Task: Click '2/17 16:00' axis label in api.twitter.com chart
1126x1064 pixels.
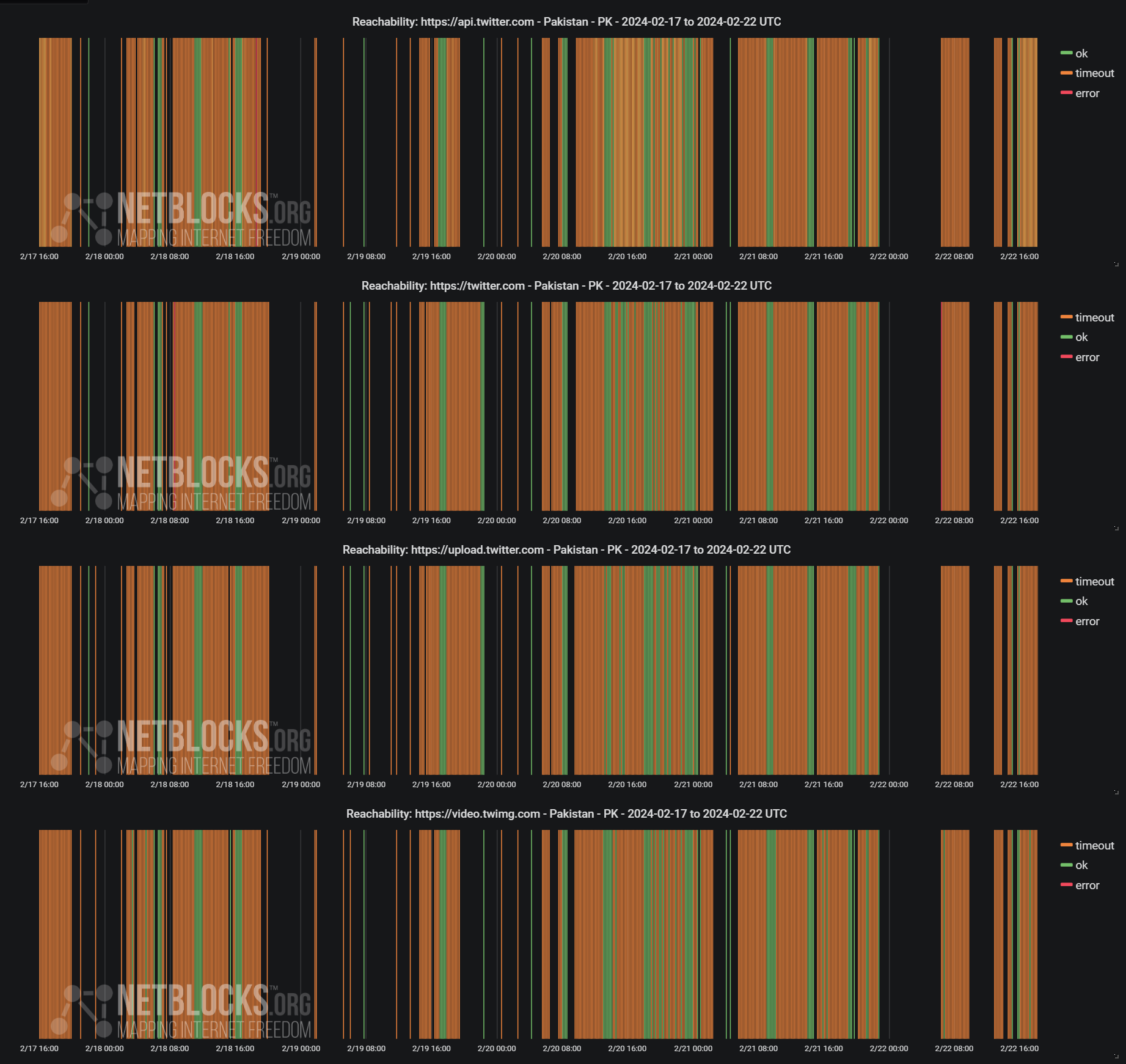Action: coord(39,257)
